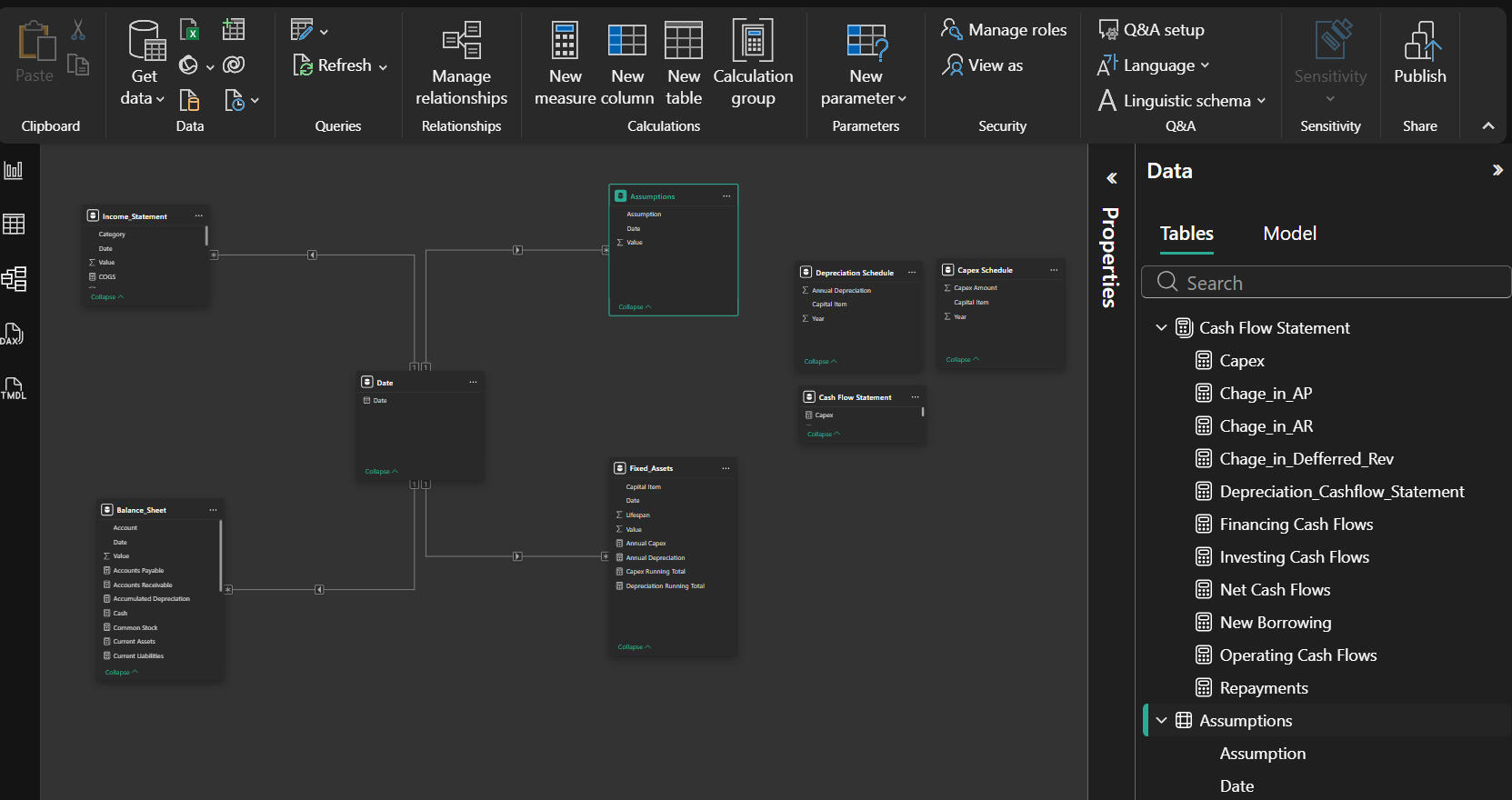The width and height of the screenshot is (1512, 800).
Task: Open Manage roles security settings
Action: (x=1004, y=30)
